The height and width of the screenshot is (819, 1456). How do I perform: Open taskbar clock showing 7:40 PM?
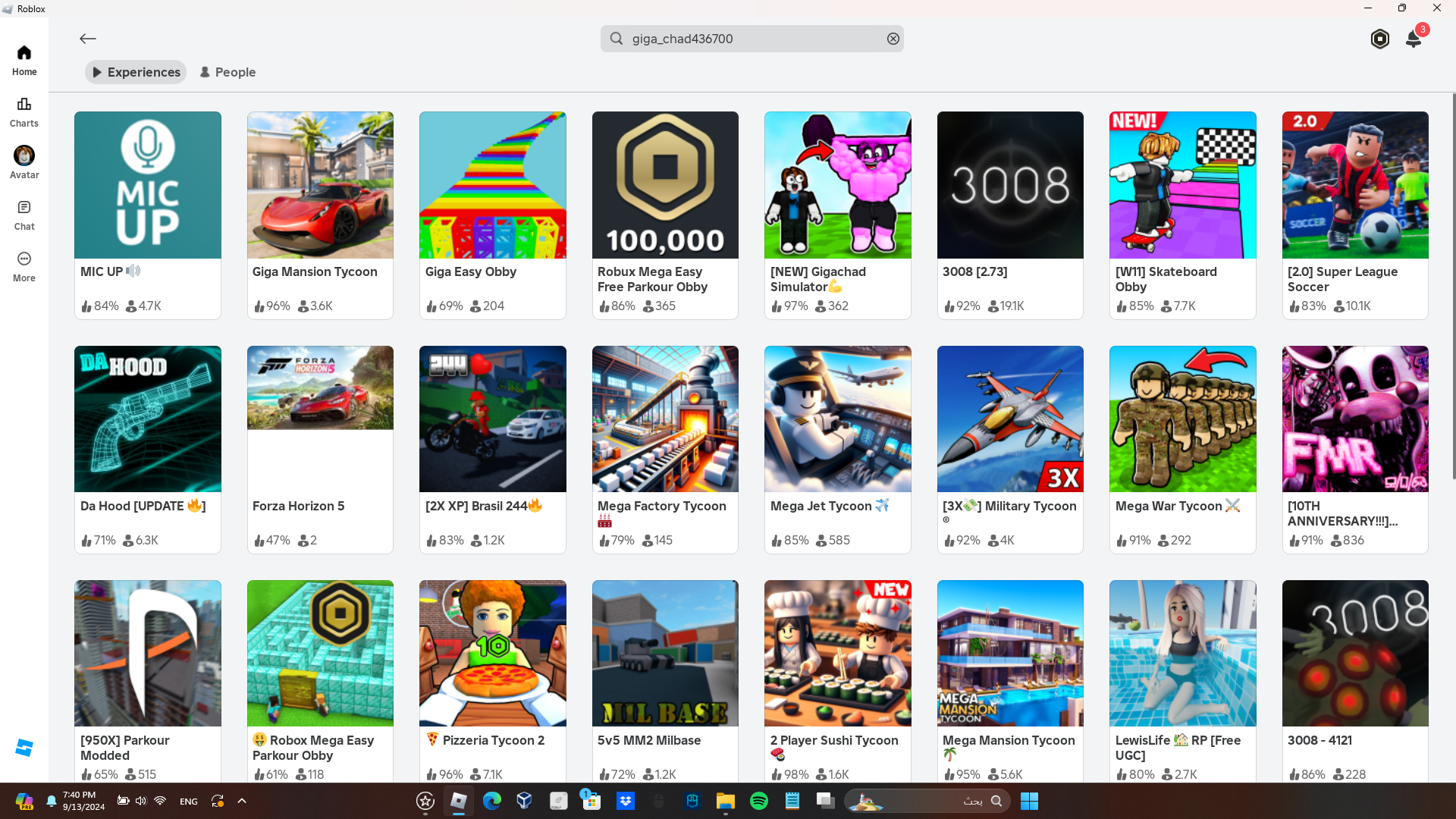pos(84,801)
